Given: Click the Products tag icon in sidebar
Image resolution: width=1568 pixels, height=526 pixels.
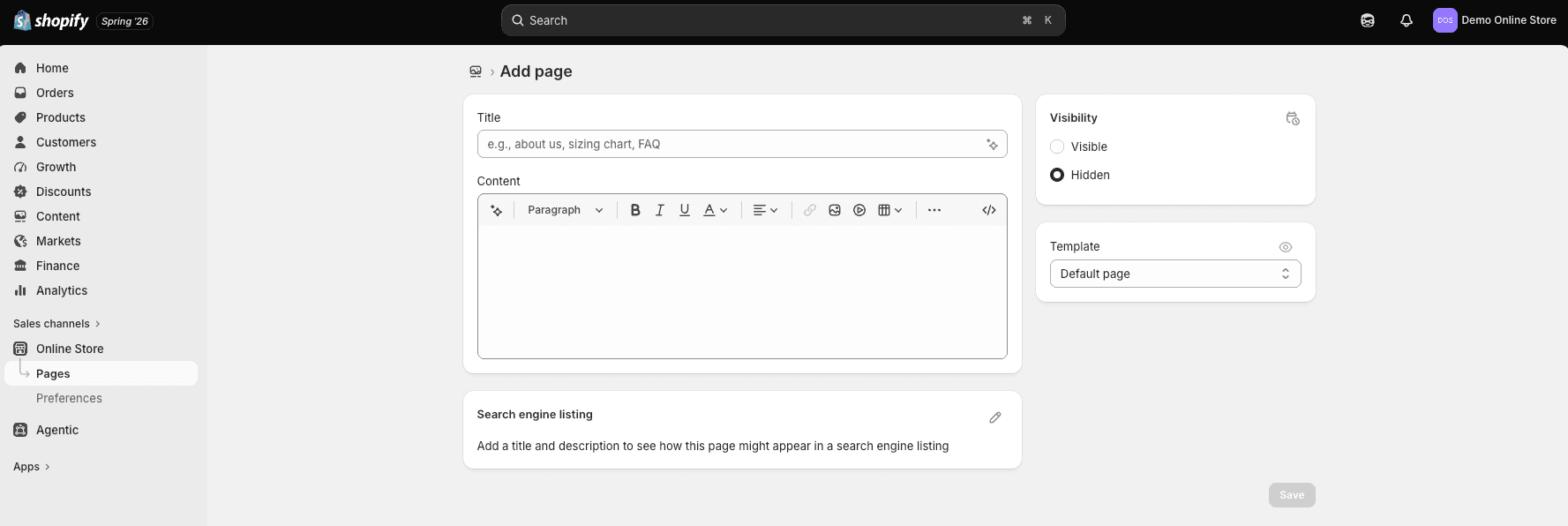Looking at the screenshot, I should click(20, 117).
